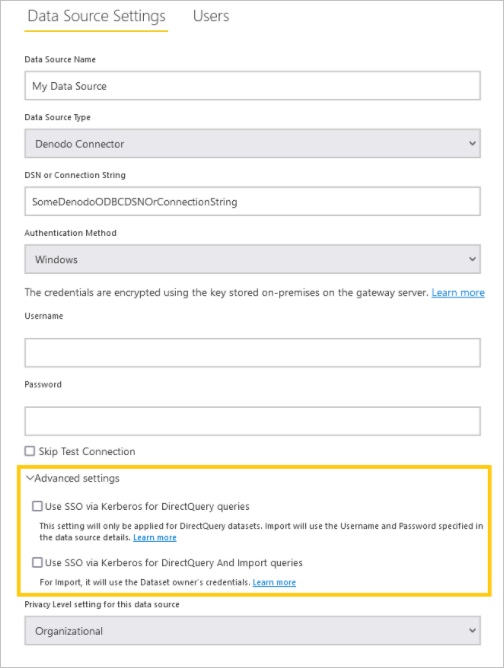Click the Data Source Name input field
The height and width of the screenshot is (668, 504).
click(253, 86)
